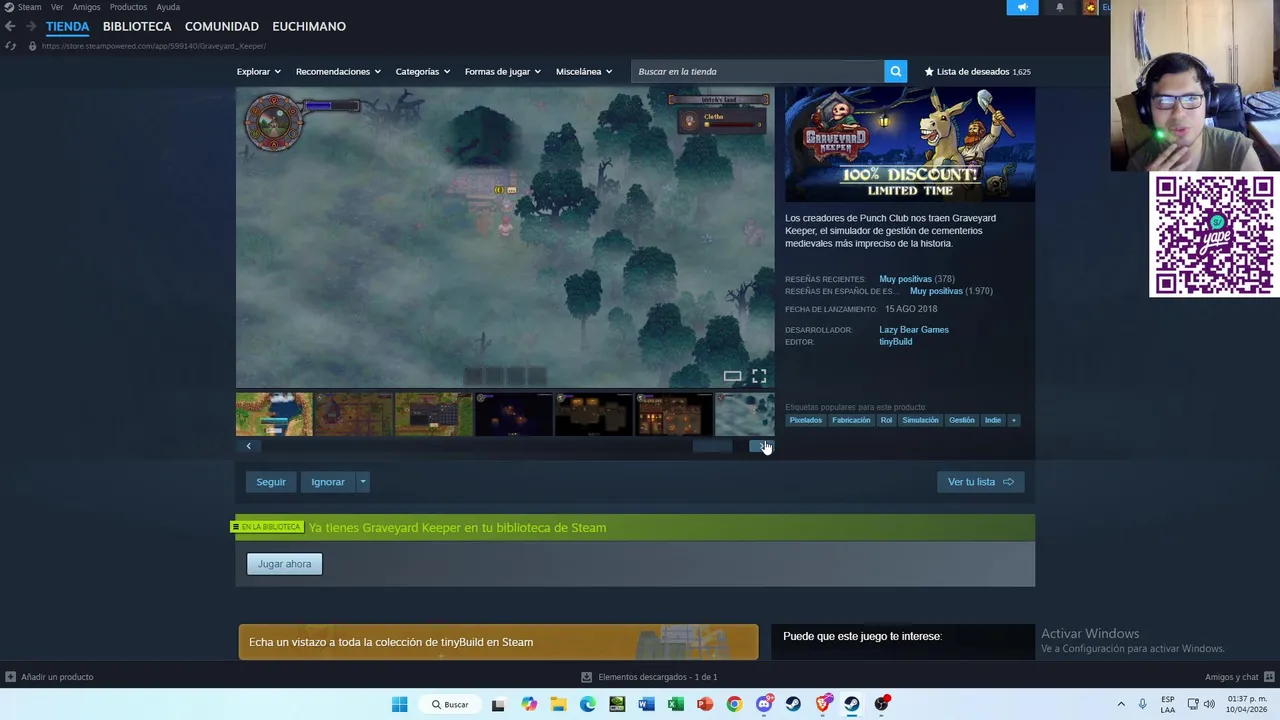The image size is (1280, 720).
Task: Go back with the navigation arrow
Action: [x=10, y=26]
